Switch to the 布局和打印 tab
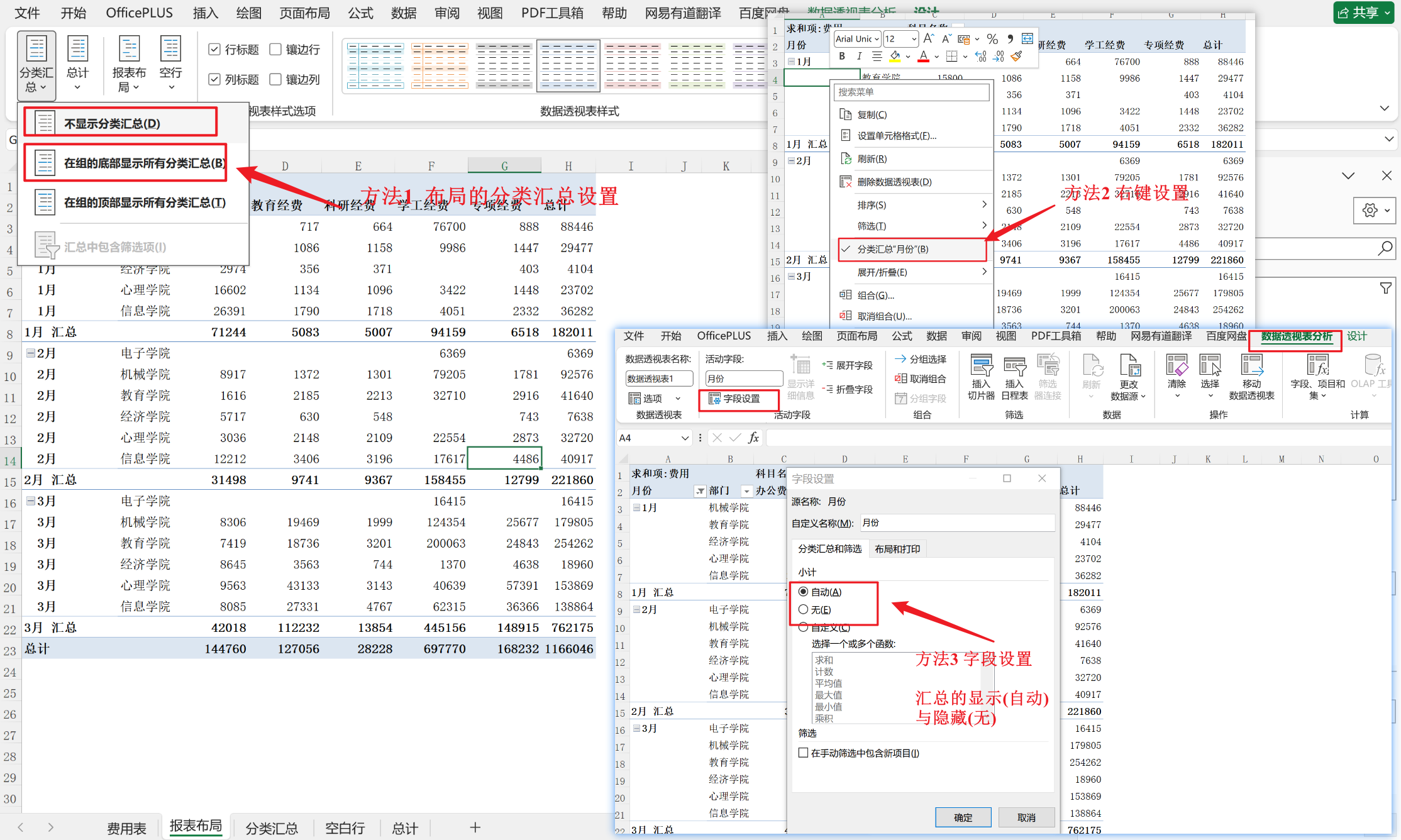 [x=897, y=549]
